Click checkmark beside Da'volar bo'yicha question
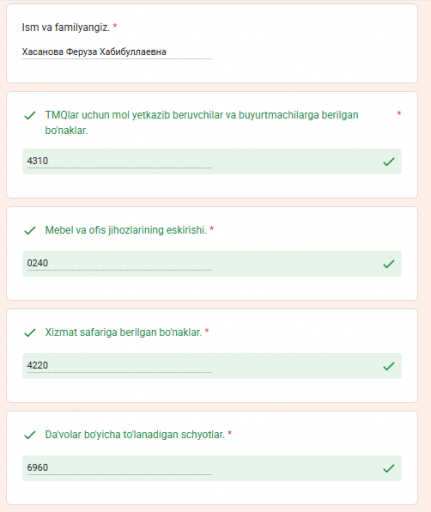This screenshot has height=512, width=431. click(x=30, y=435)
